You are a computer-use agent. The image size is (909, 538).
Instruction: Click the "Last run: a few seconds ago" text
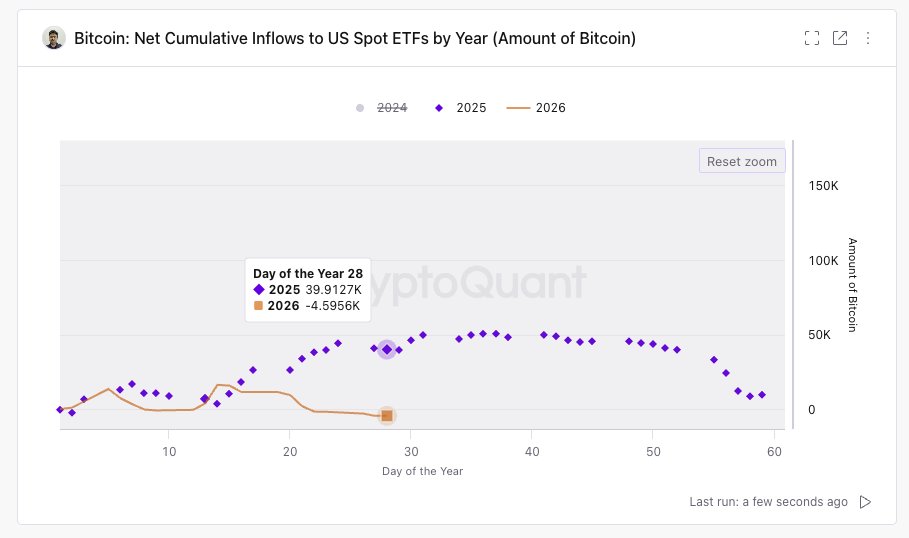click(x=768, y=502)
